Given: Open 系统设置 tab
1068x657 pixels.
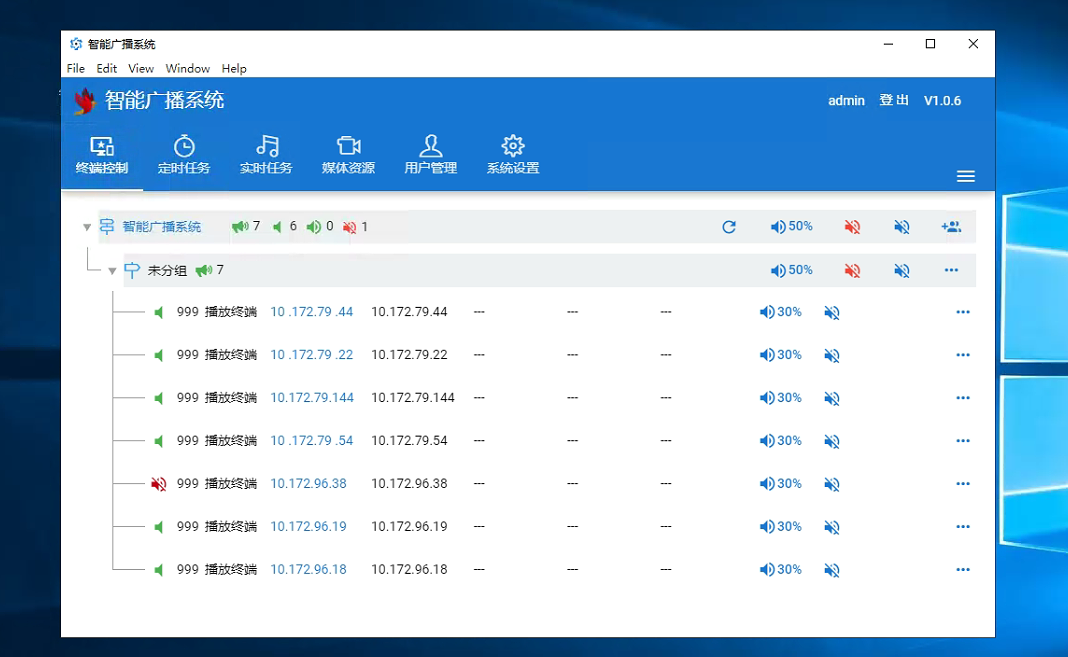Looking at the screenshot, I should click(513, 155).
